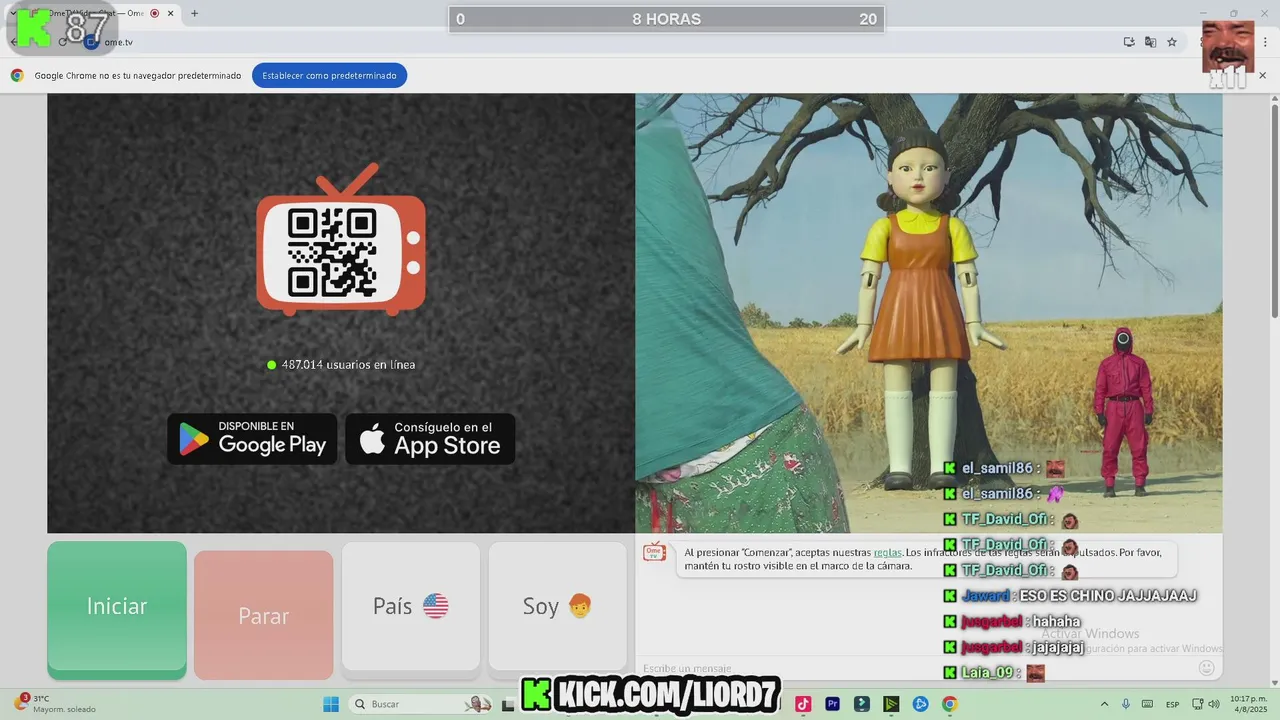Viewport: 1280px width, 720px height.
Task: Open Google Chrome from the taskbar
Action: point(949,704)
